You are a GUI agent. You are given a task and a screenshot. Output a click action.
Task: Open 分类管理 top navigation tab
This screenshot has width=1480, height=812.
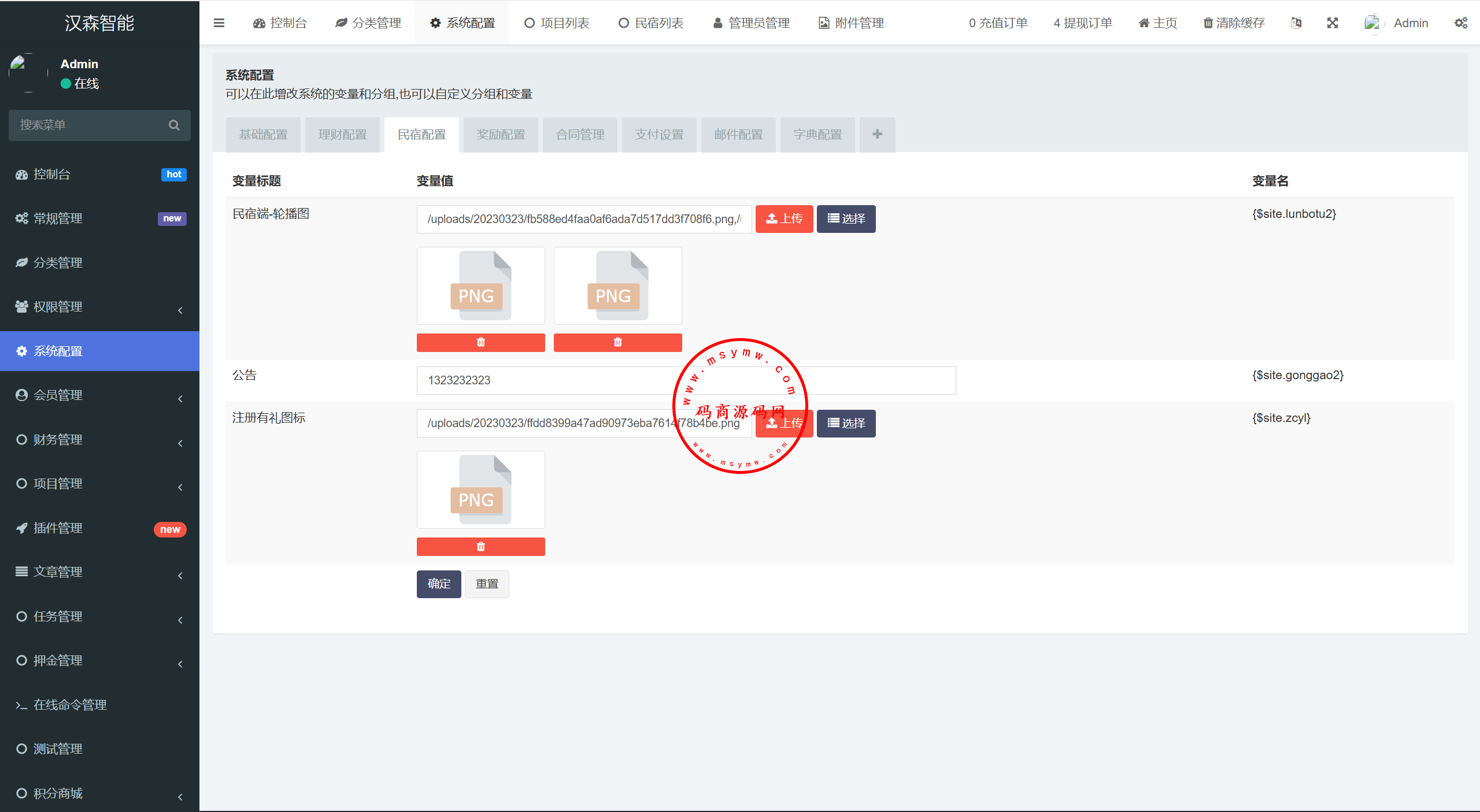(x=368, y=23)
